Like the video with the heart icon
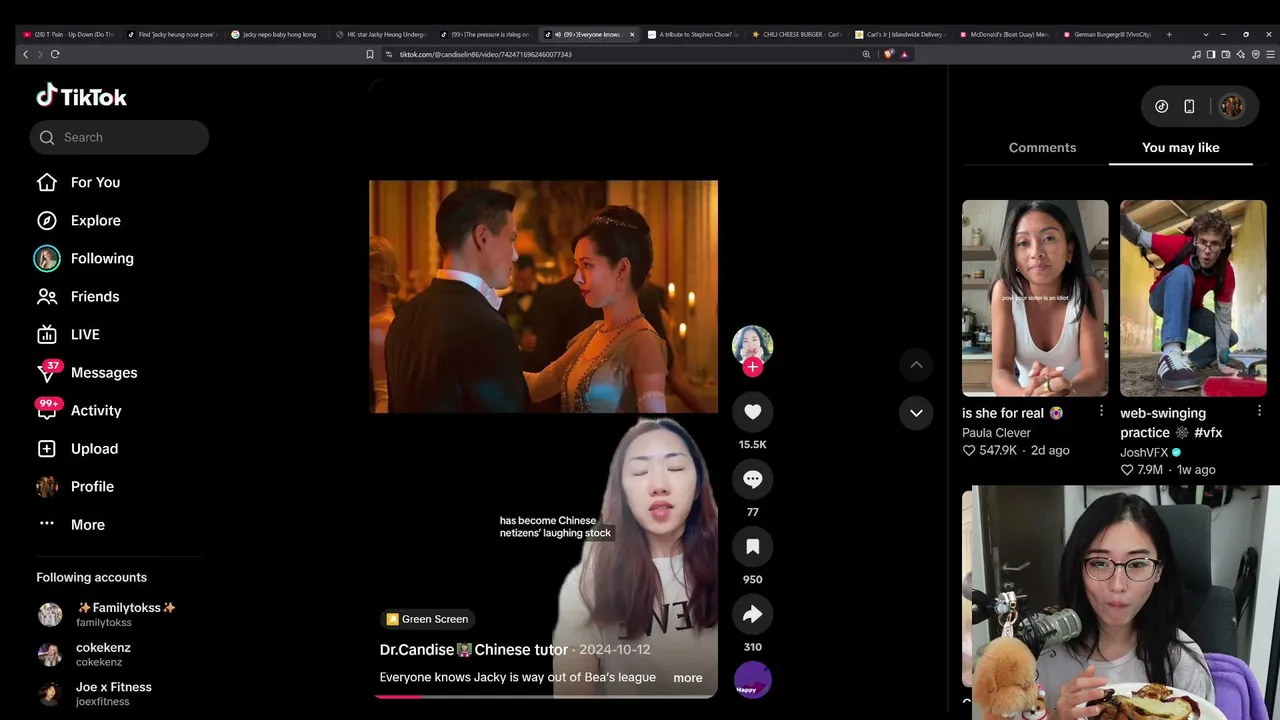The image size is (1280, 720). tap(753, 411)
